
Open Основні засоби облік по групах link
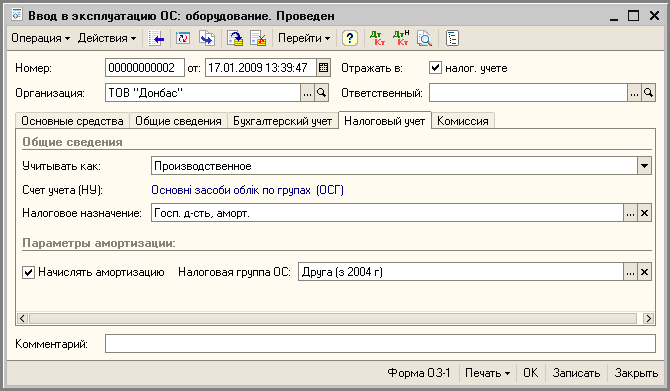(x=247, y=190)
